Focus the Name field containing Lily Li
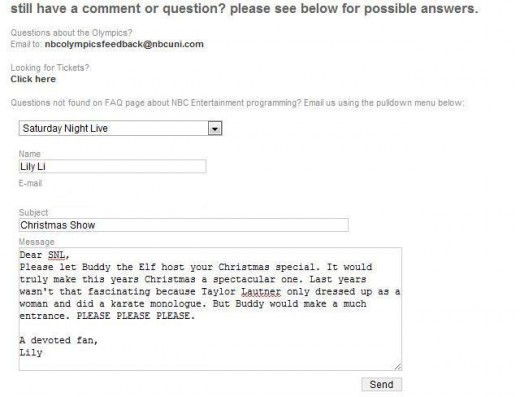The height and width of the screenshot is (397, 520). [112, 166]
